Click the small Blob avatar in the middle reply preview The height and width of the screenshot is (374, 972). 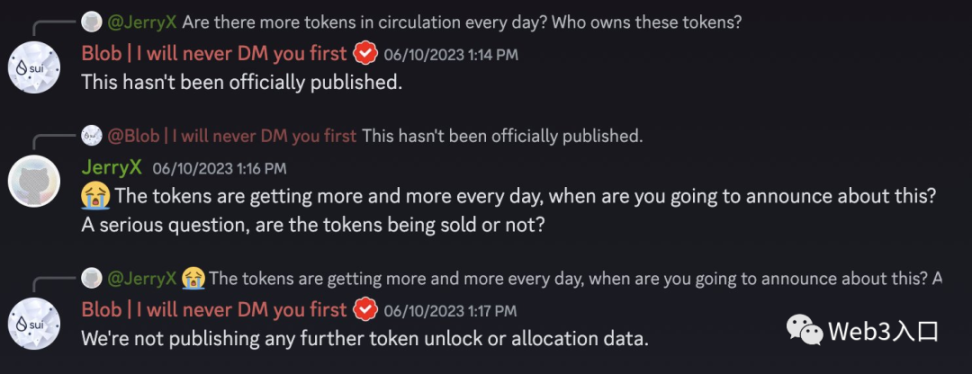point(92,135)
